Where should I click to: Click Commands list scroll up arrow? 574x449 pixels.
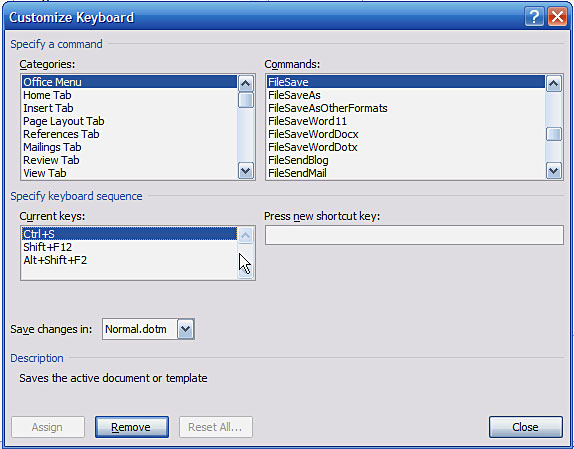(x=554, y=84)
